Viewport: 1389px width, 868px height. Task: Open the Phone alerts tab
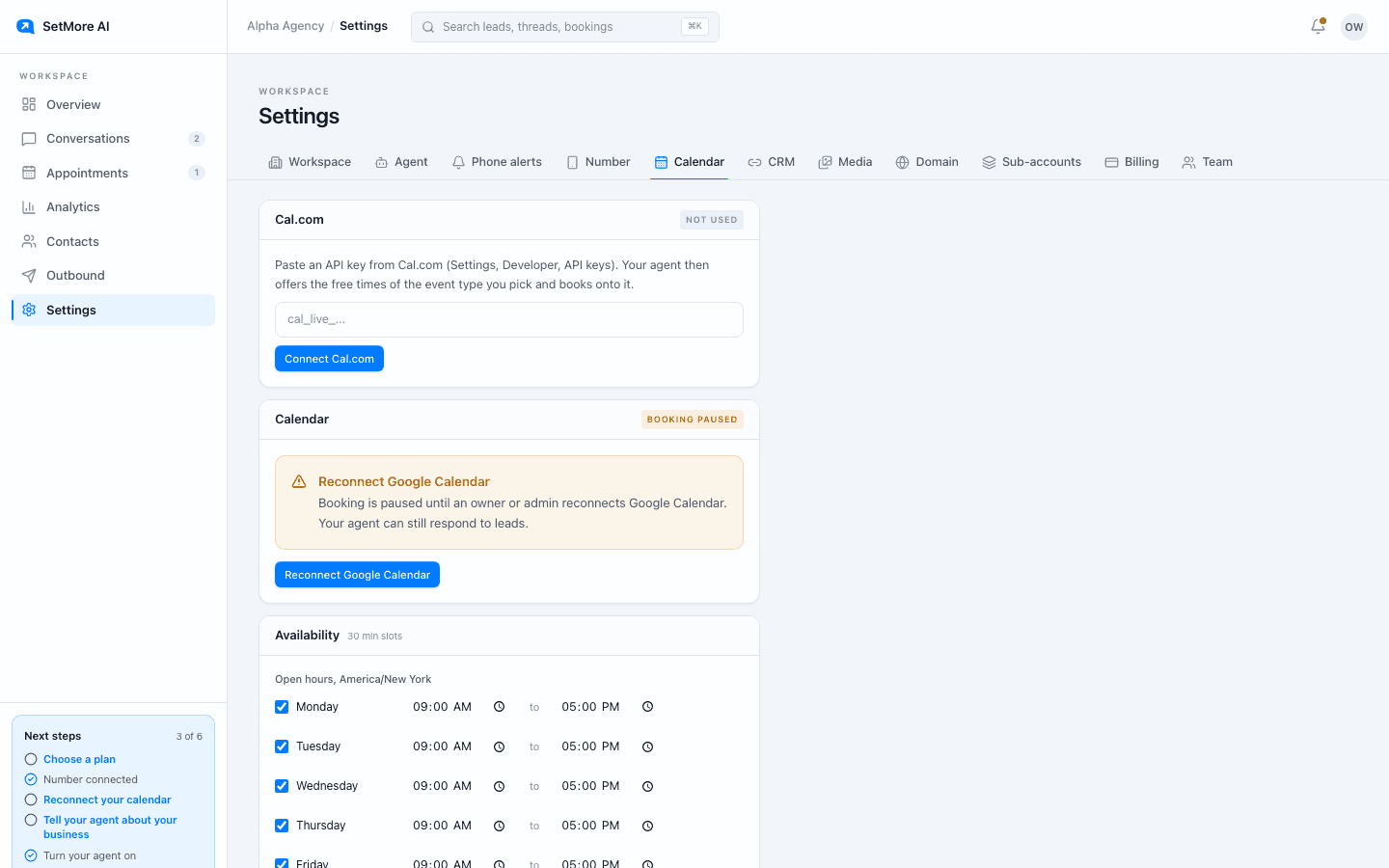click(497, 162)
